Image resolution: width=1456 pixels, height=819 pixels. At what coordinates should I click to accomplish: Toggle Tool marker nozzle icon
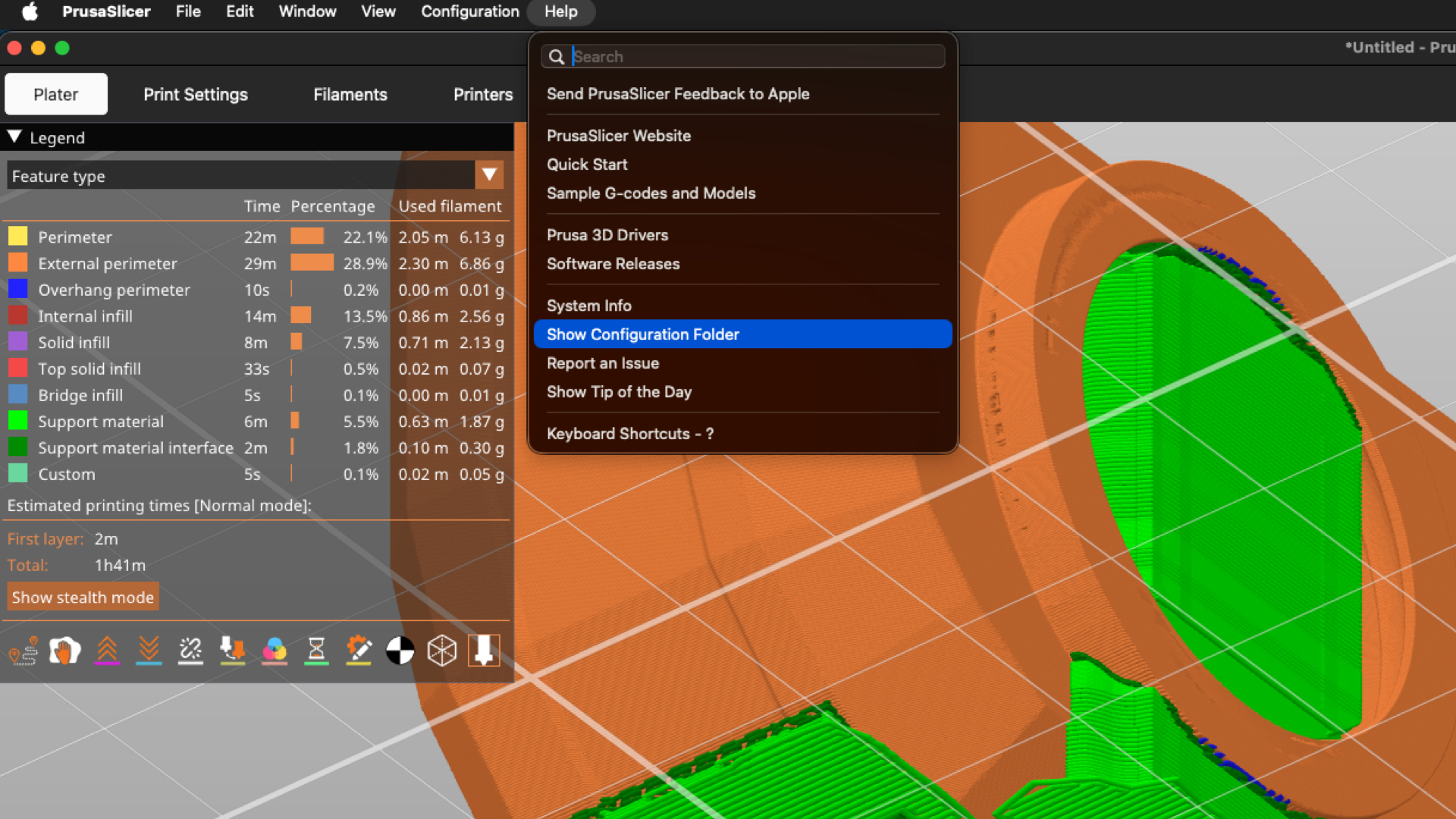click(484, 651)
